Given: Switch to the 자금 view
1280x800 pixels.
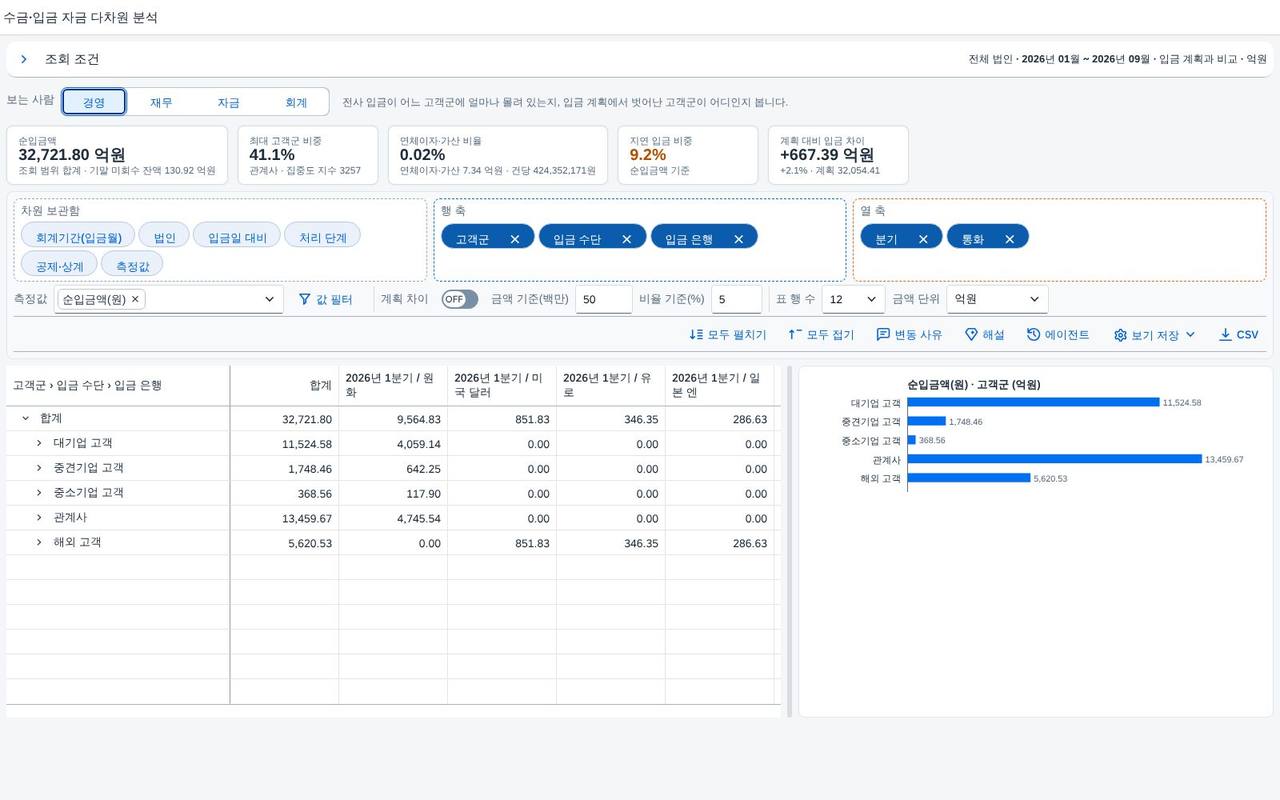Looking at the screenshot, I should (x=229, y=102).
